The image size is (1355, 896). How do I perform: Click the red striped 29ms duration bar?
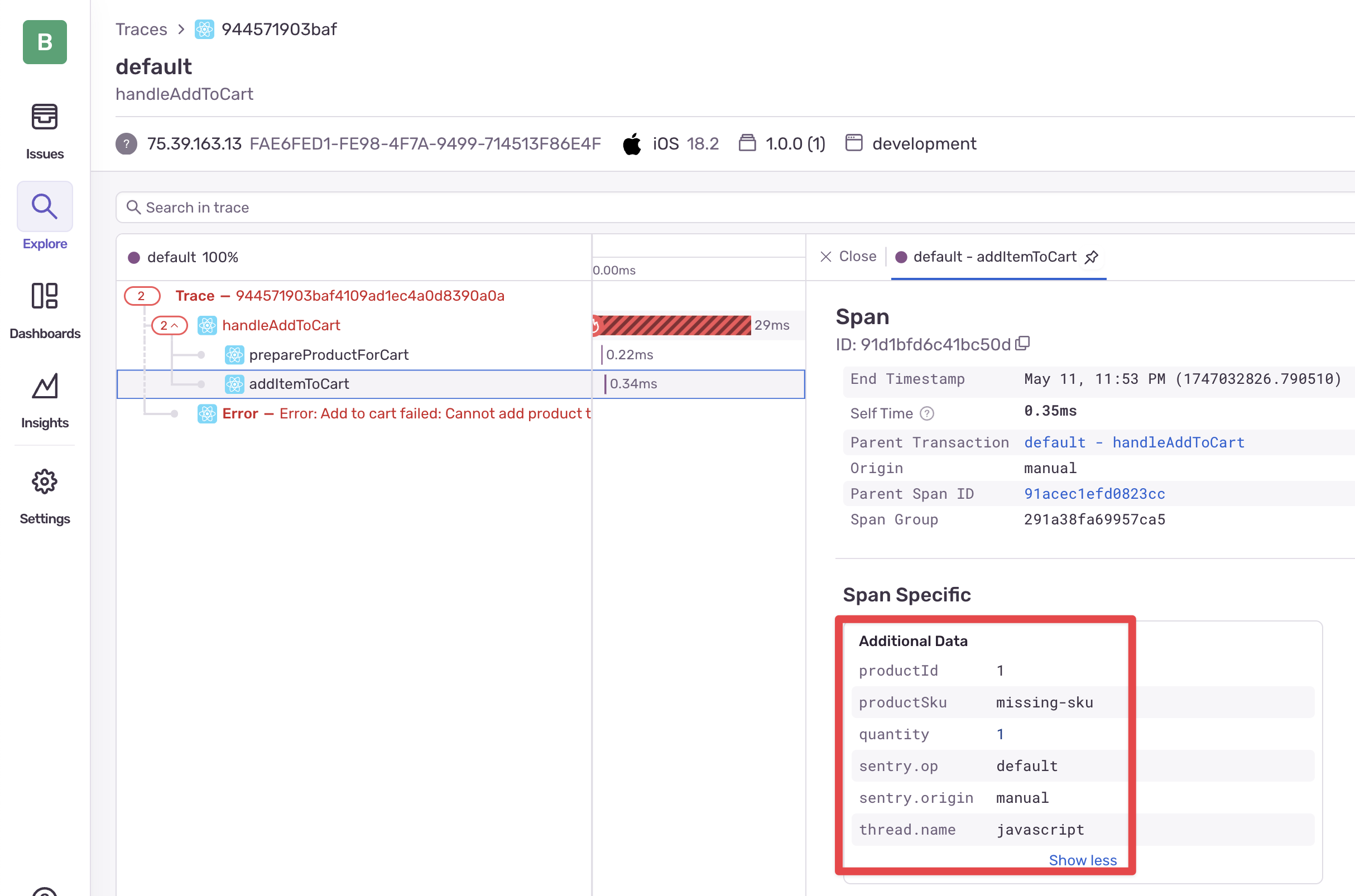[x=672, y=326]
